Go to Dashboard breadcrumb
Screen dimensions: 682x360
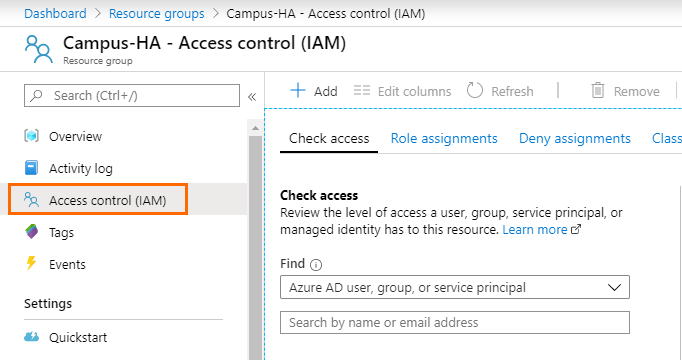coord(55,13)
